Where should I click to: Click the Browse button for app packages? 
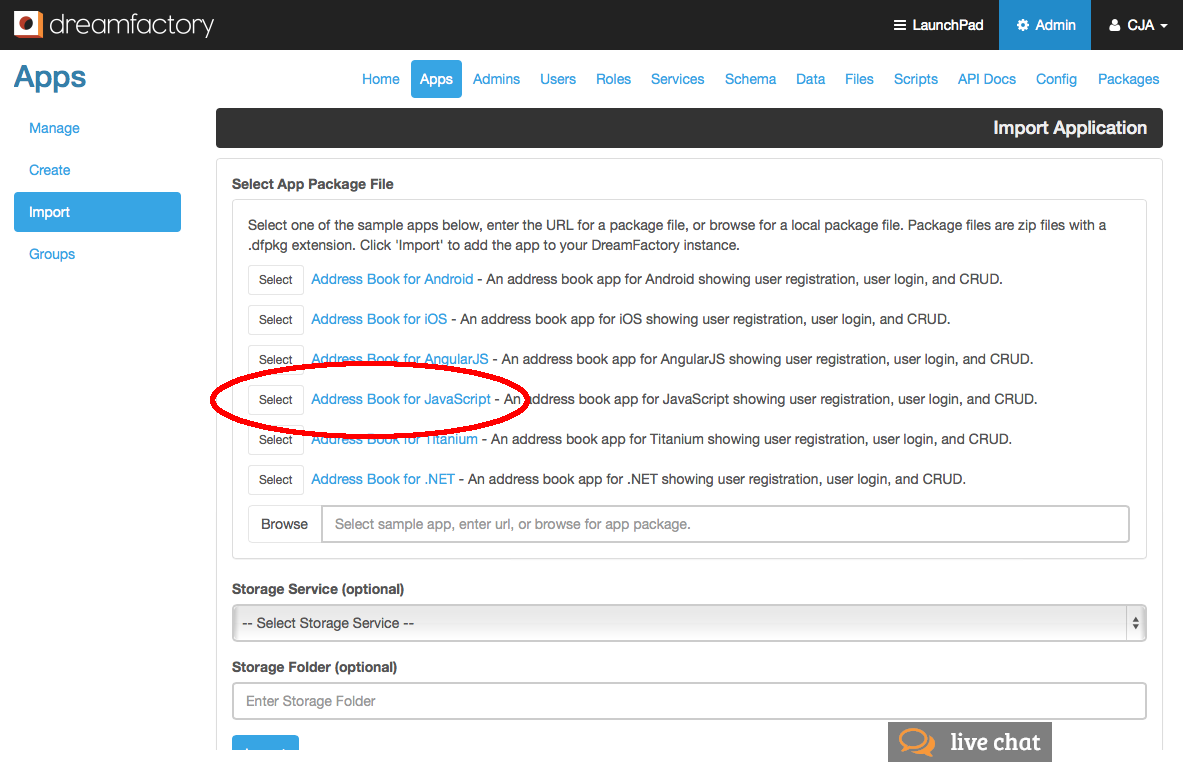284,523
